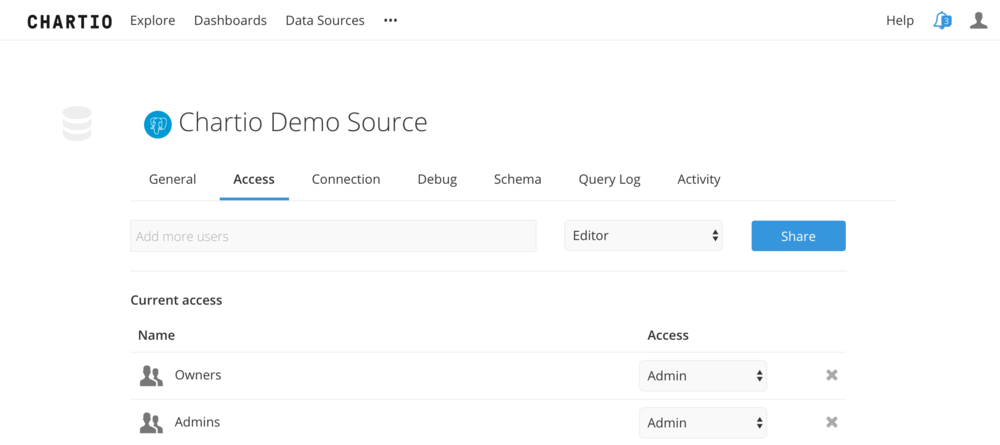Screen dimensions: 1000x445
Task: Click the Admins group name
Action: click(197, 422)
